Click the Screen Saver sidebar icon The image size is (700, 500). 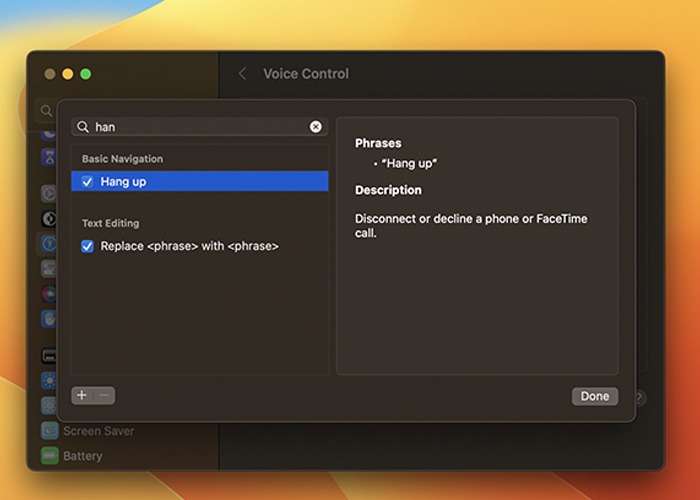pos(50,431)
